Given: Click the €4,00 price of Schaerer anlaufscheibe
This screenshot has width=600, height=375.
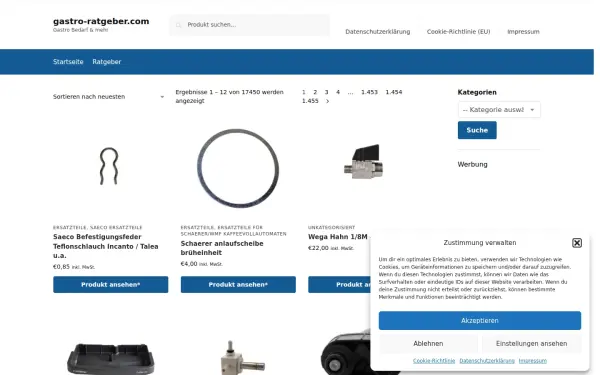Looking at the screenshot, I should coord(189,264).
